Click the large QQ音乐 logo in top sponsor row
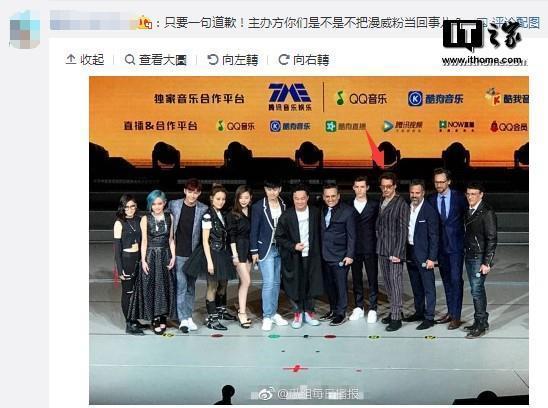This screenshot has height=408, width=548. [361, 98]
